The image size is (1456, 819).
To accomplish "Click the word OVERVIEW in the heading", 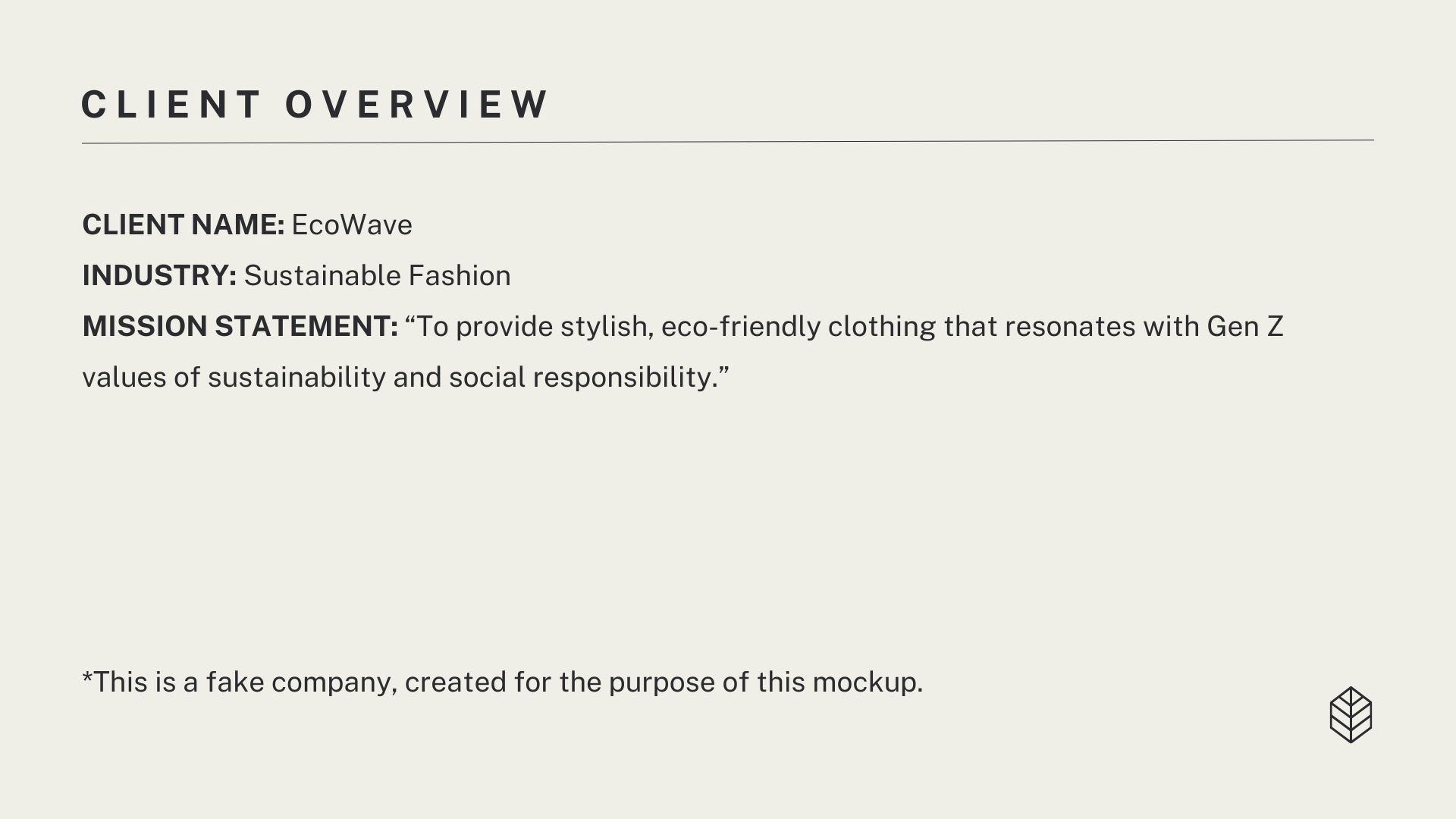I will tap(416, 105).
